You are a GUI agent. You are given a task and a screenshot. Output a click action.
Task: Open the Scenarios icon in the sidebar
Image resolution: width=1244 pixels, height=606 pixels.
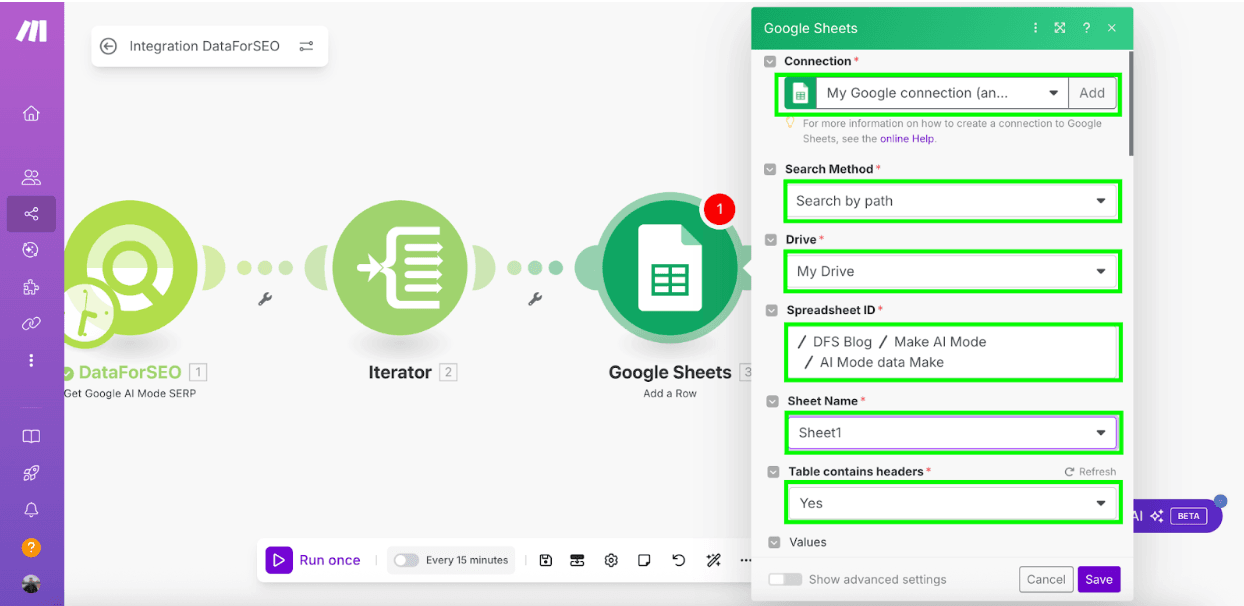click(x=31, y=213)
